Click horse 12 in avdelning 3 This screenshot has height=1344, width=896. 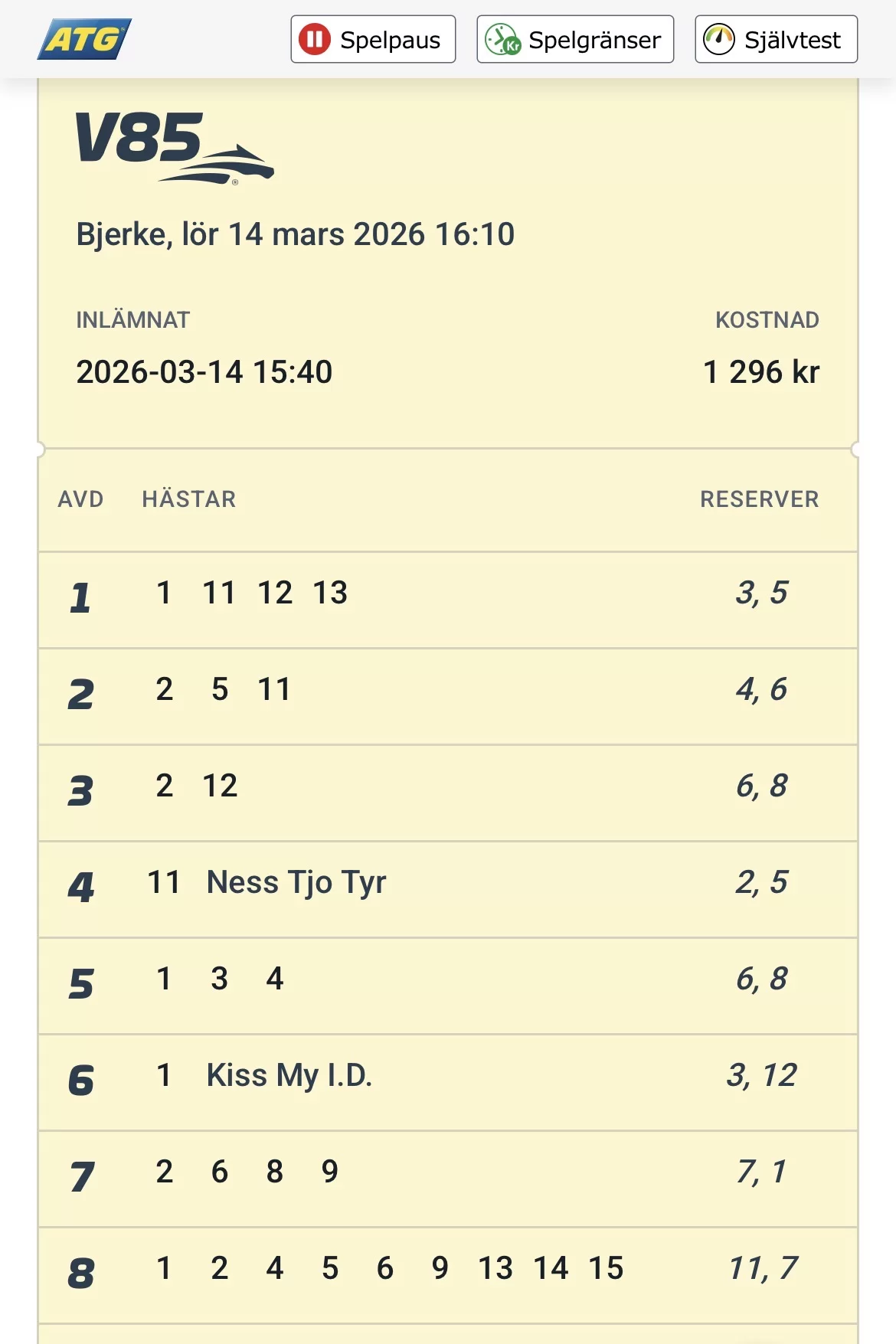coord(220,786)
